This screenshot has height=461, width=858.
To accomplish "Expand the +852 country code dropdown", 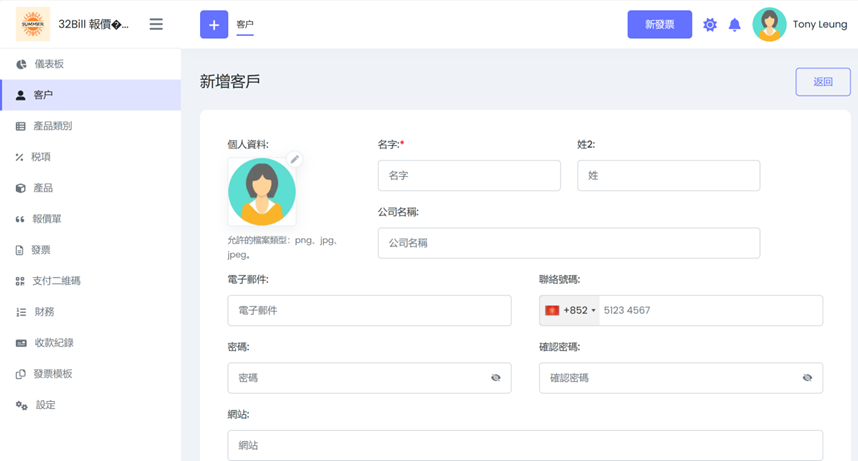I will (570, 311).
